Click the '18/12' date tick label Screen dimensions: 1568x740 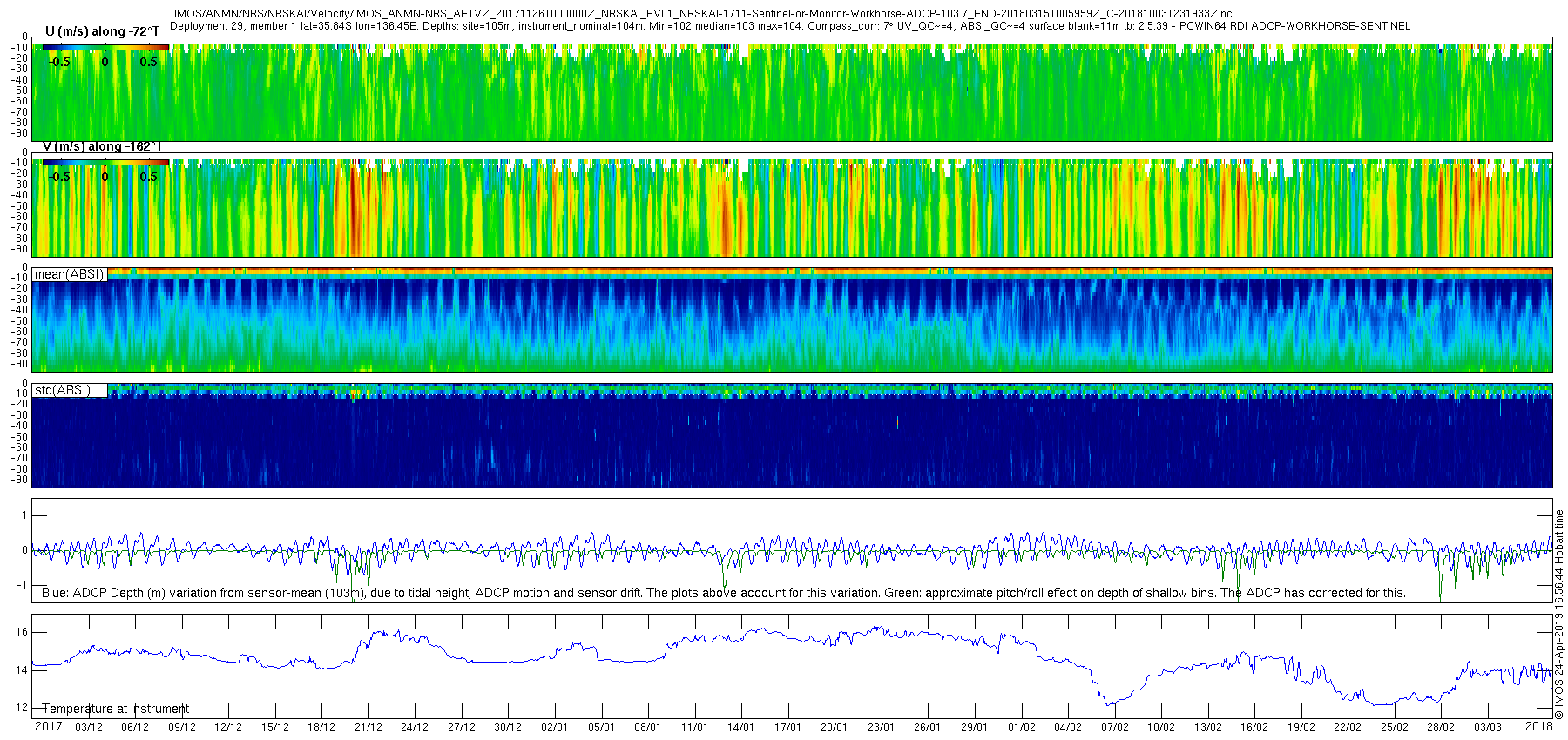321,728
